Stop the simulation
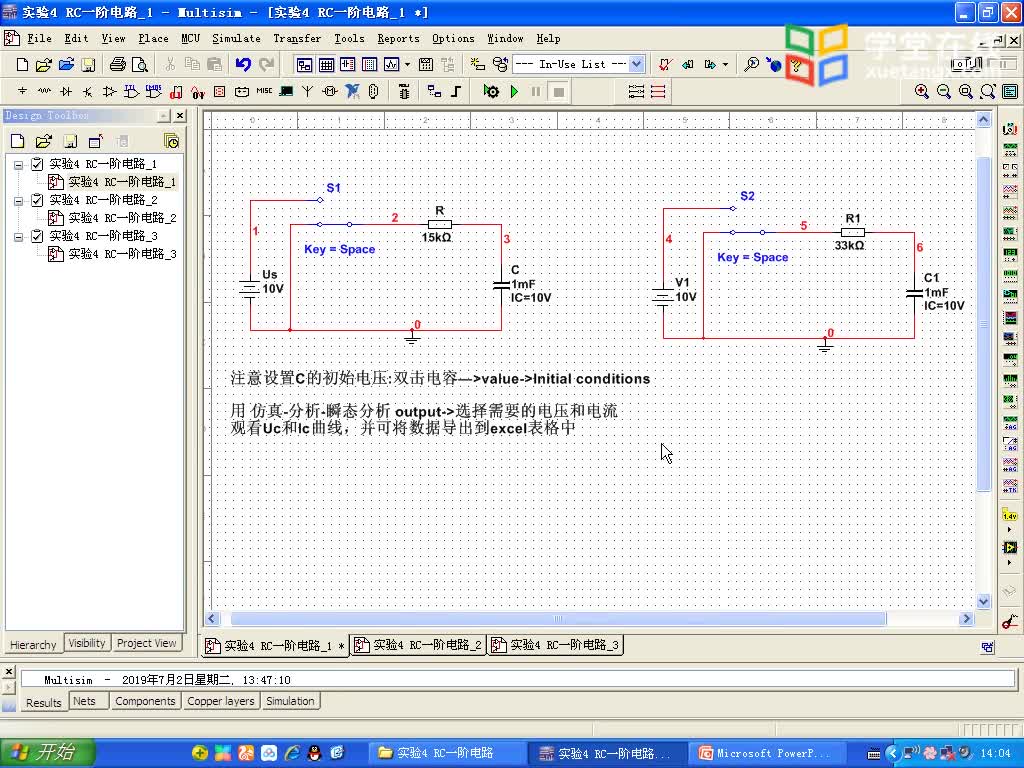 pyautogui.click(x=558, y=91)
